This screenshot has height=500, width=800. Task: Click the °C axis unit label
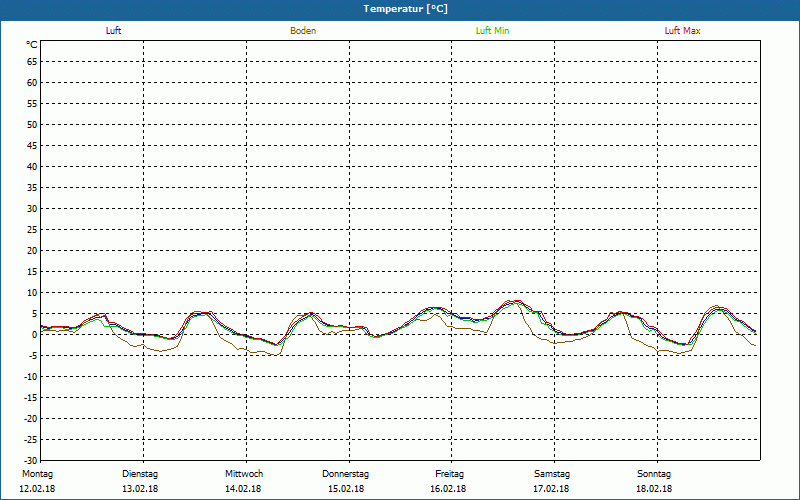click(x=32, y=45)
